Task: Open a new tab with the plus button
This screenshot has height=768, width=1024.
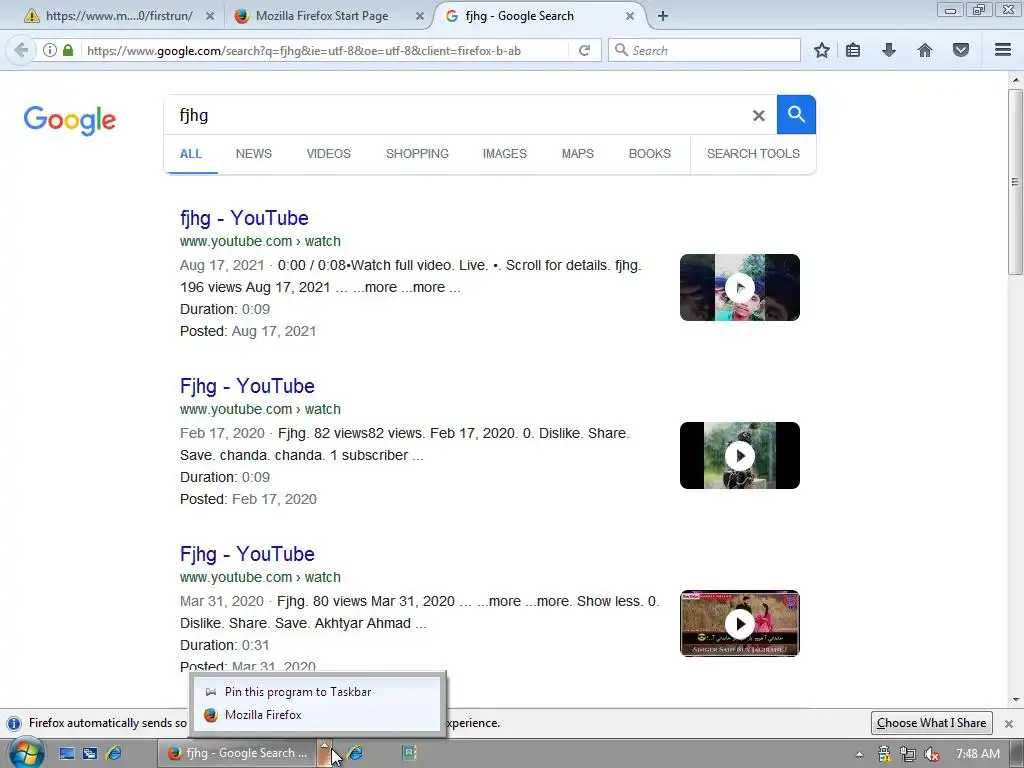Action: (663, 16)
